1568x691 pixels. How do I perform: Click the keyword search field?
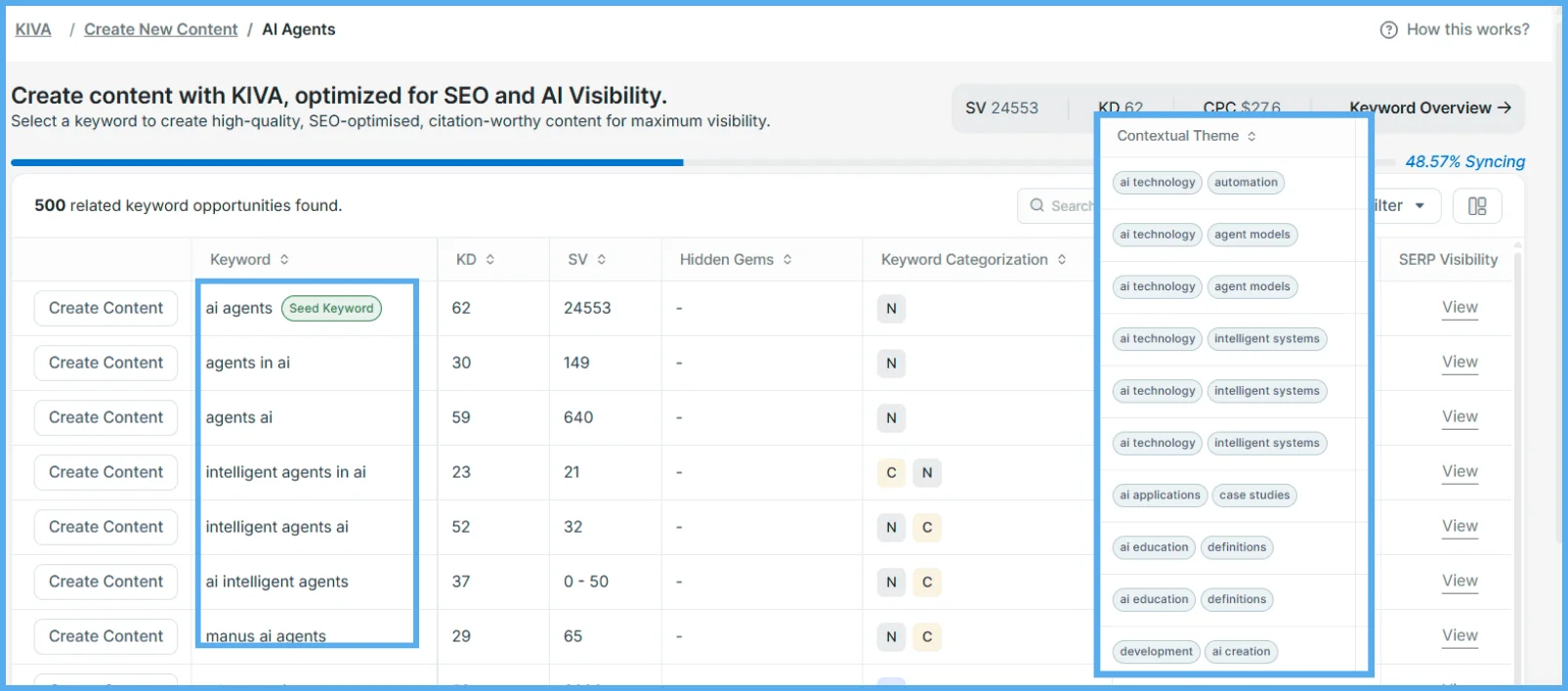tap(1057, 205)
